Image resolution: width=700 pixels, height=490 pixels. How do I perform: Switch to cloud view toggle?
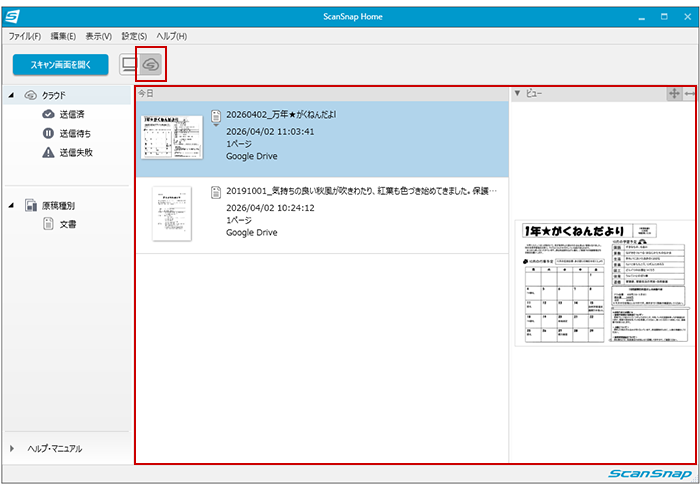point(151,65)
